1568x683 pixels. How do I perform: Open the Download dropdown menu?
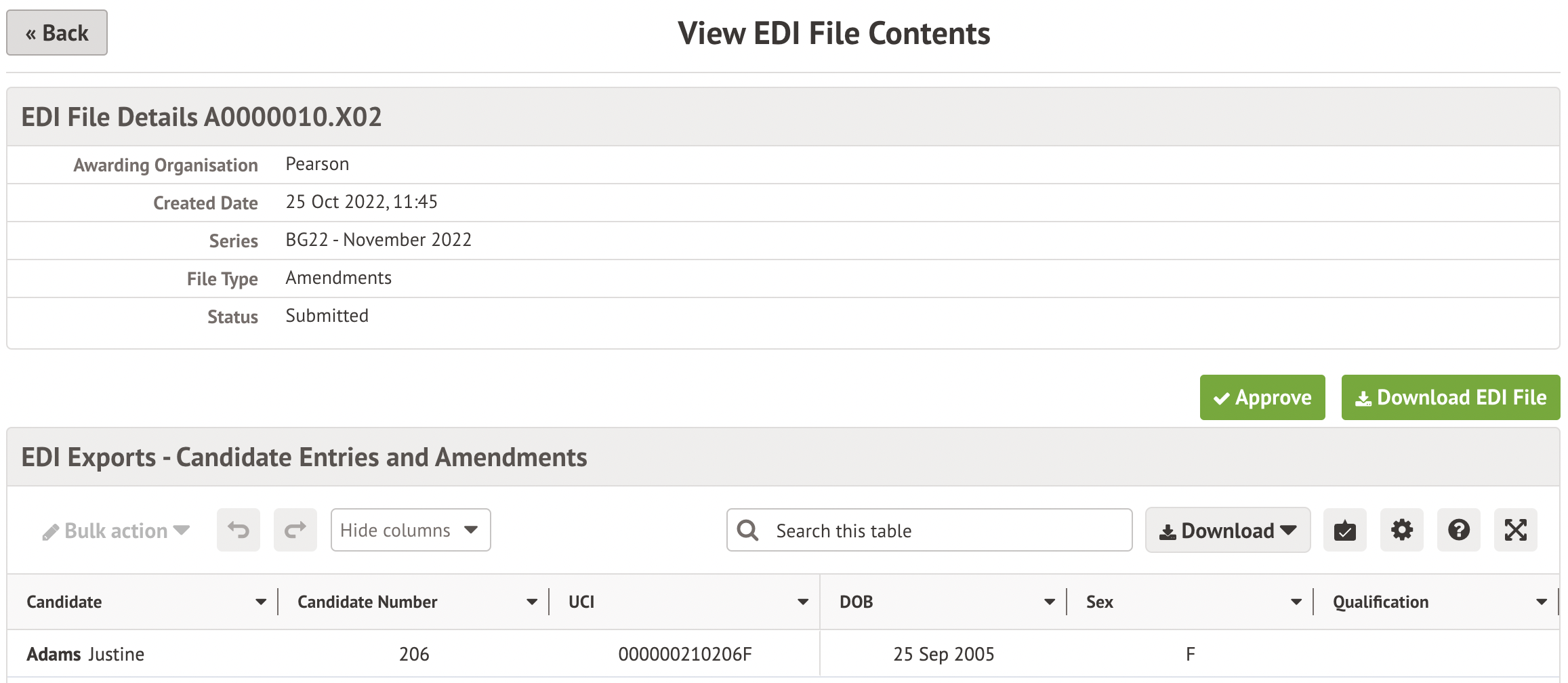click(1228, 530)
